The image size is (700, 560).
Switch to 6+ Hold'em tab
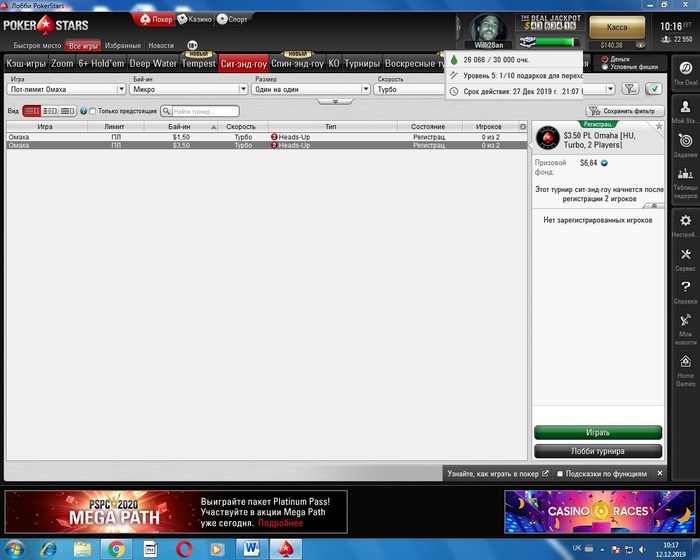click(101, 64)
